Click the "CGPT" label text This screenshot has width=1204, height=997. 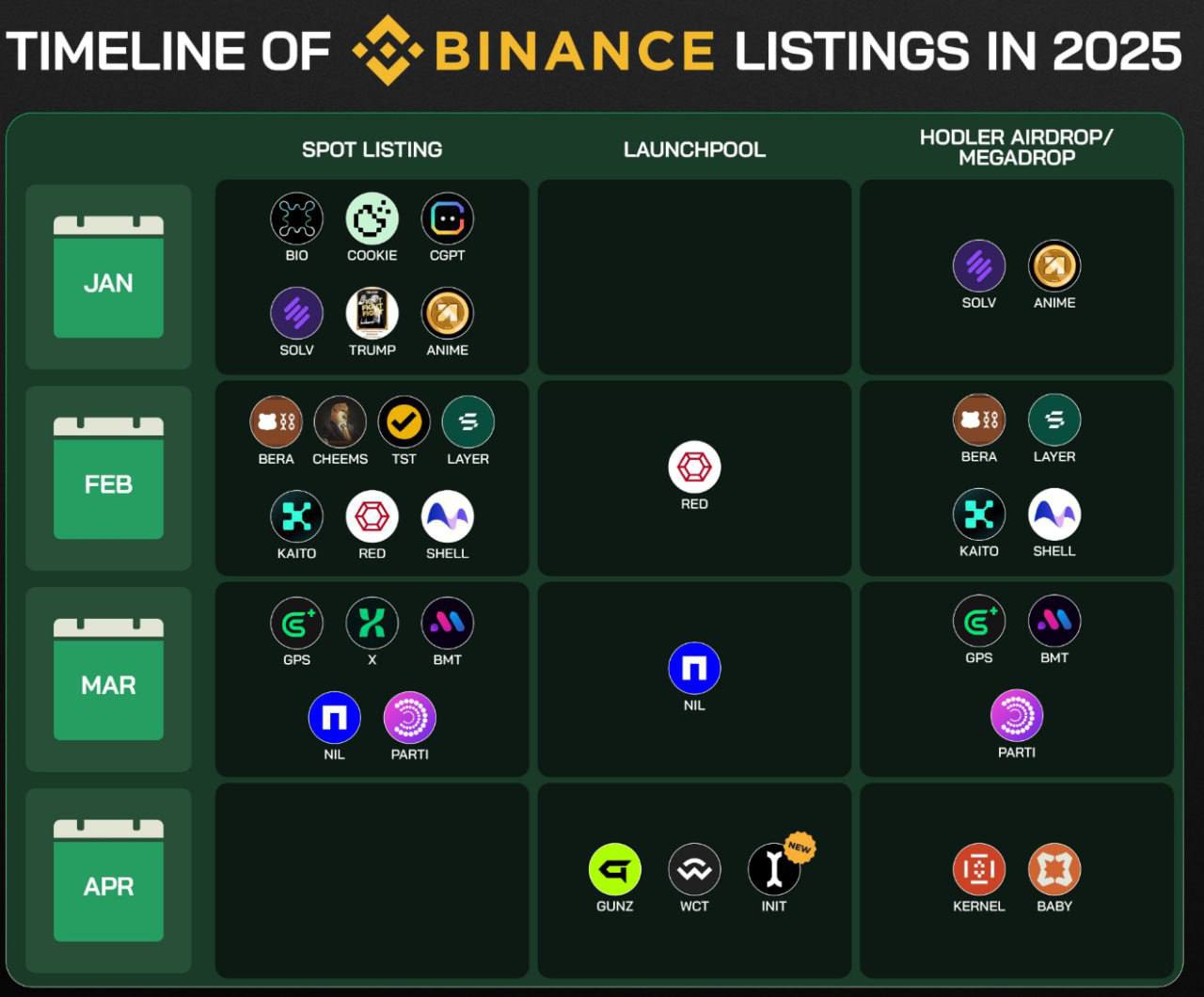click(448, 256)
